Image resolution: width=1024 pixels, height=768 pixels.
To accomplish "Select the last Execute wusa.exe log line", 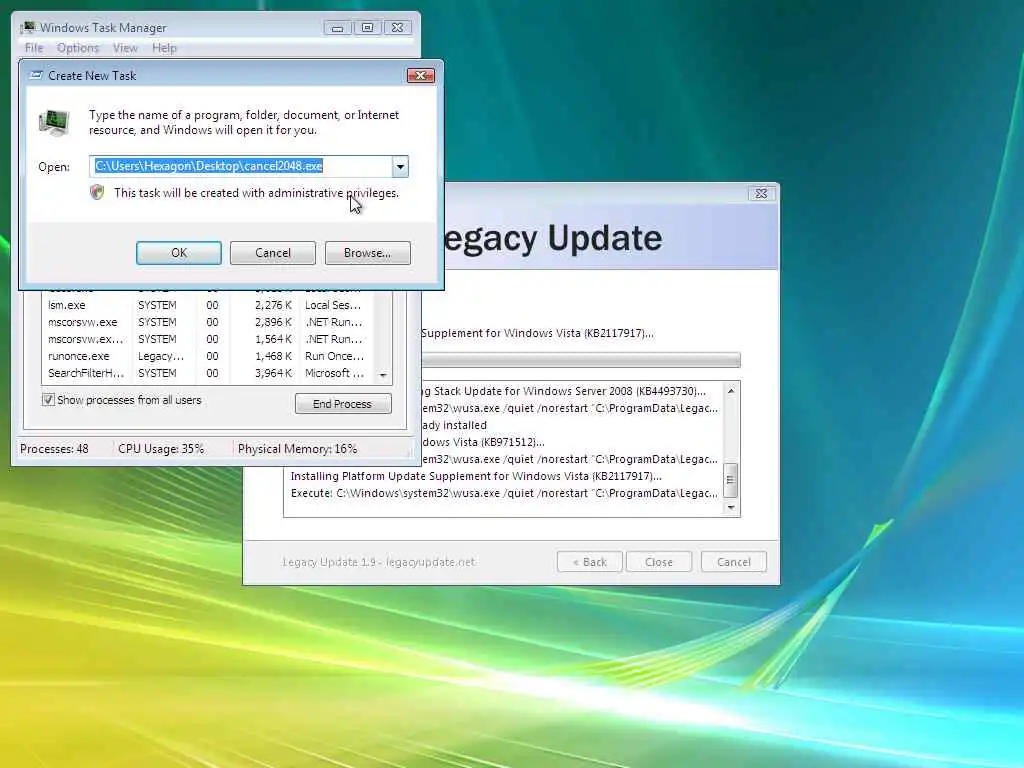I will click(504, 493).
